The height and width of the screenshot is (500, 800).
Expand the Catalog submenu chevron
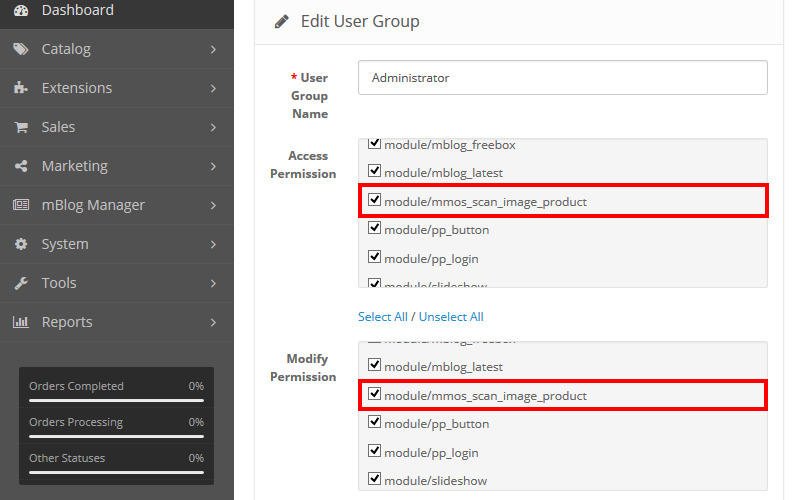[213, 49]
